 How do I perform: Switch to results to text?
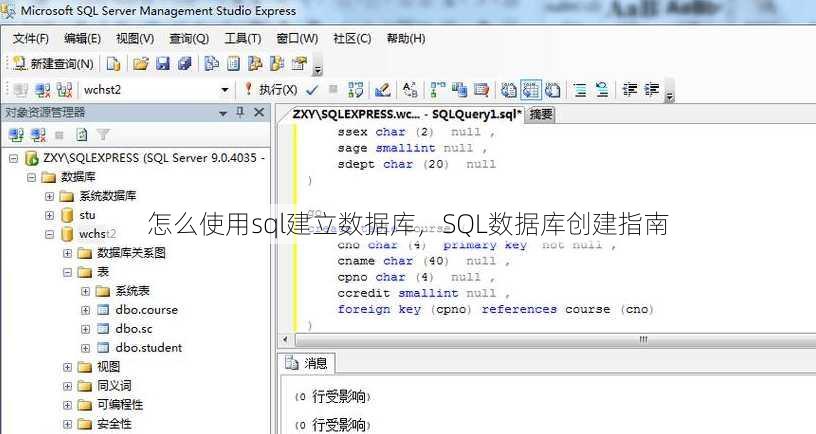[508, 90]
